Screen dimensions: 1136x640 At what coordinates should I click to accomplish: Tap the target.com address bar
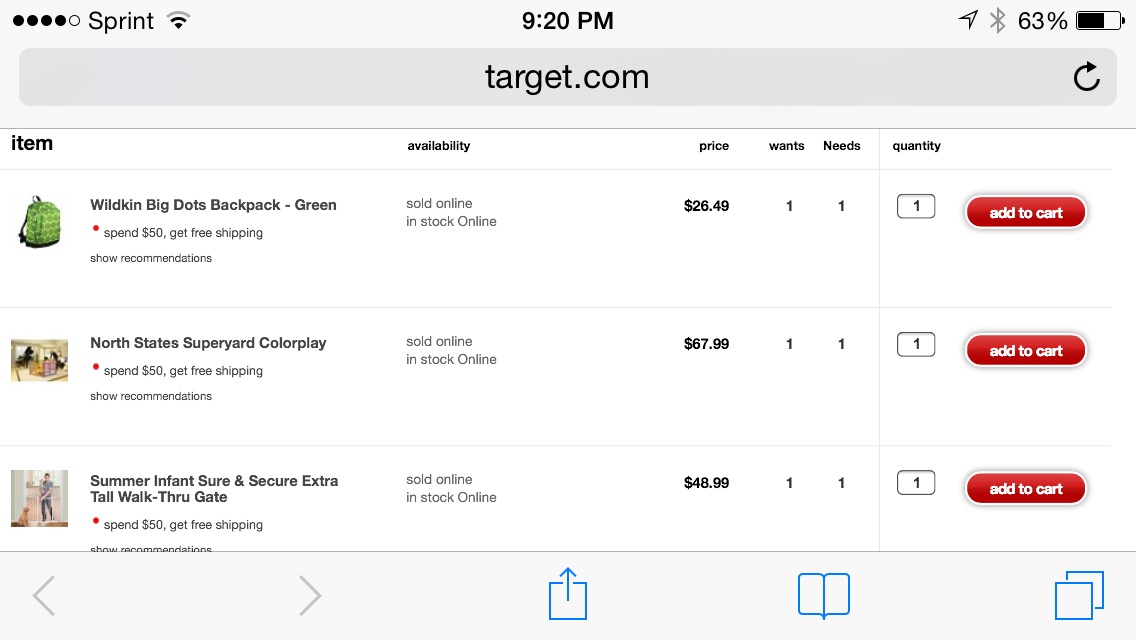tap(567, 77)
